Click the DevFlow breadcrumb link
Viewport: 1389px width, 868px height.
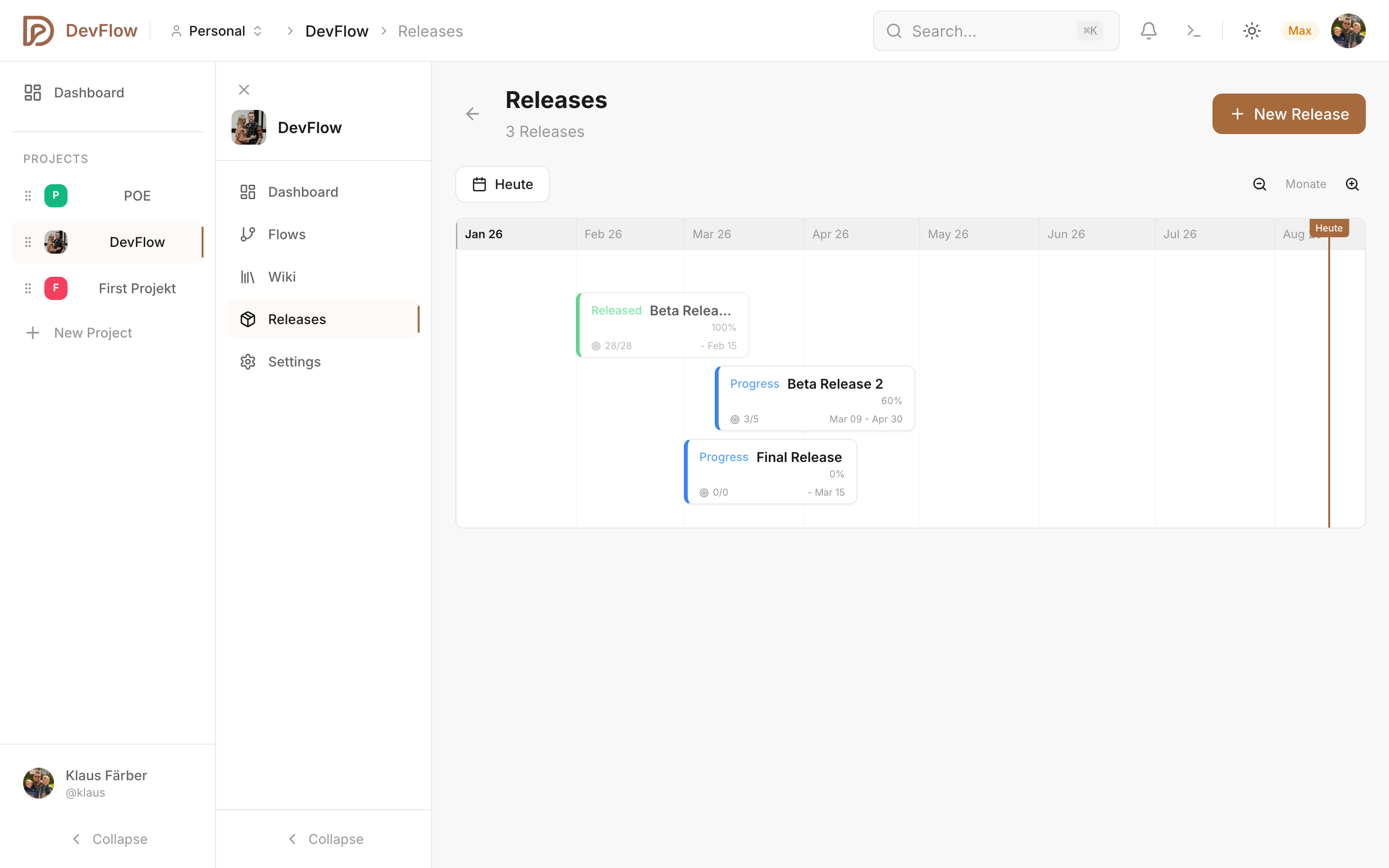click(337, 31)
